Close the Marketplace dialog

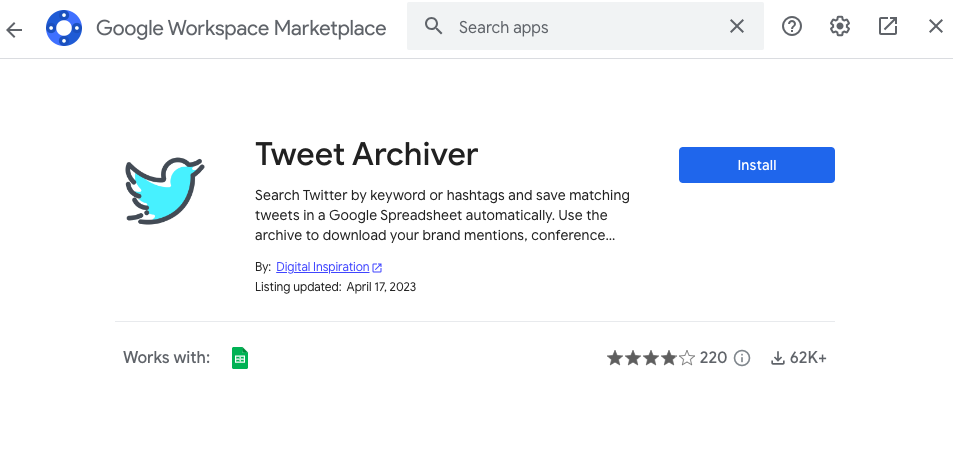click(x=936, y=26)
